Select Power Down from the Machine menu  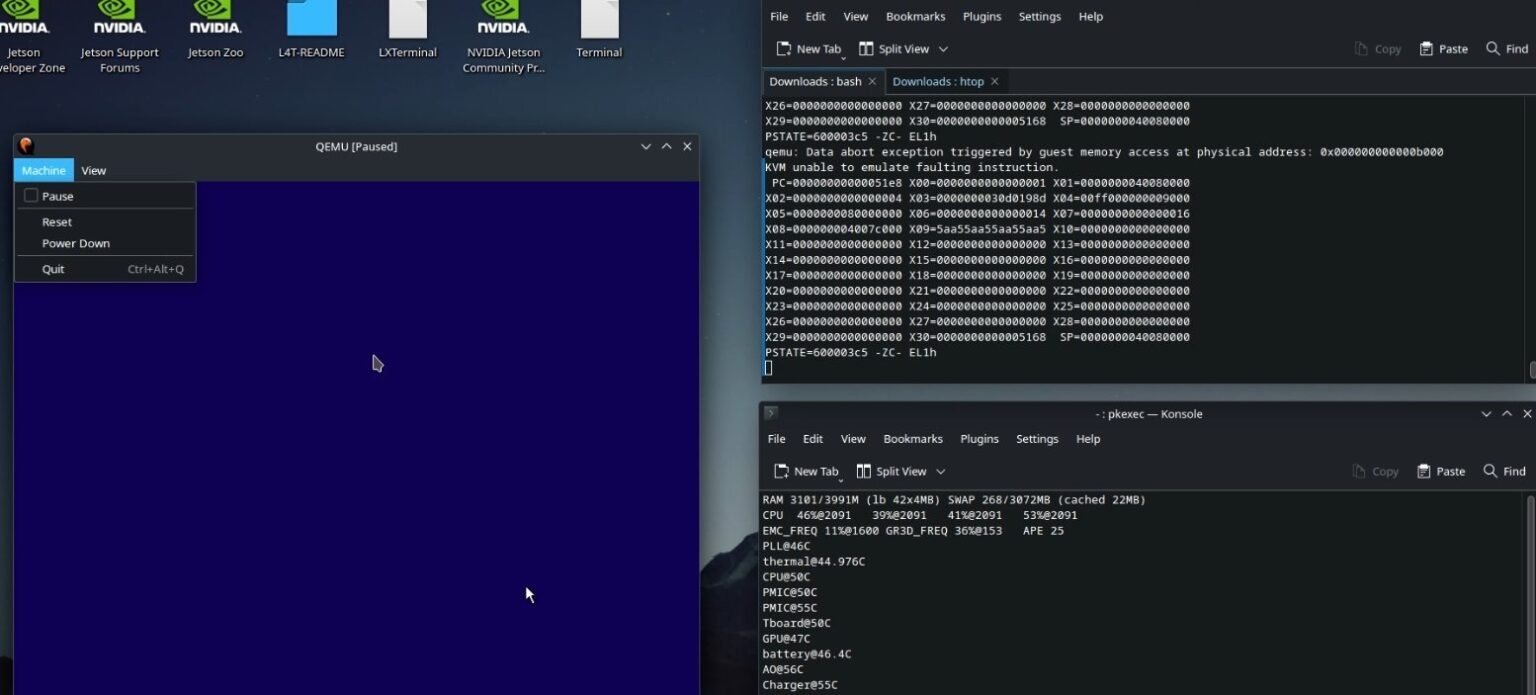(x=75, y=243)
